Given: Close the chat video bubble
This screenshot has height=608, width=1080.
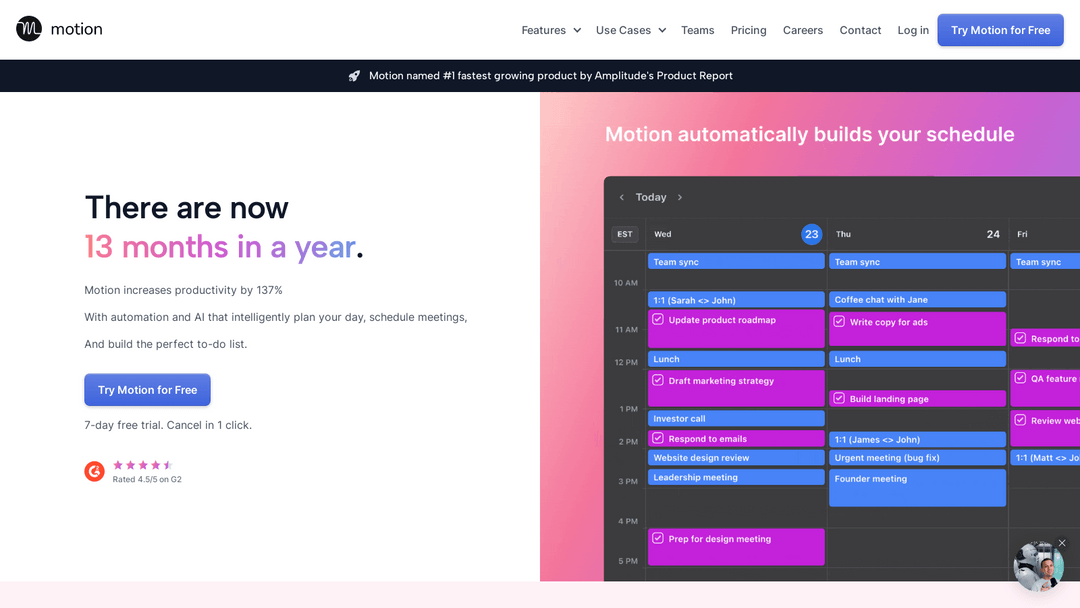Looking at the screenshot, I should tap(1062, 543).
